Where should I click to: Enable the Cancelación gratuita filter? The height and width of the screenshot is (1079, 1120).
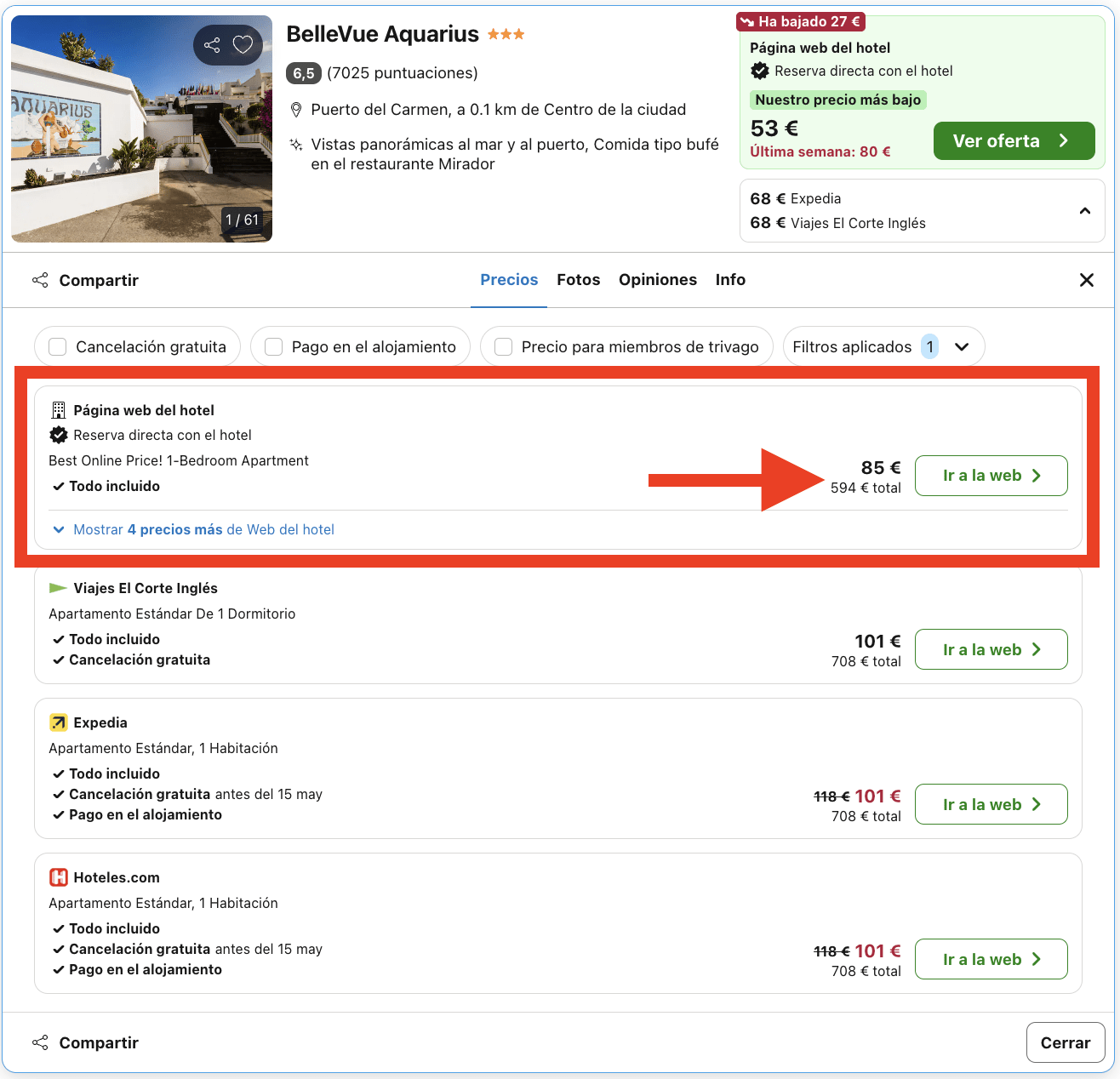[x=57, y=346]
